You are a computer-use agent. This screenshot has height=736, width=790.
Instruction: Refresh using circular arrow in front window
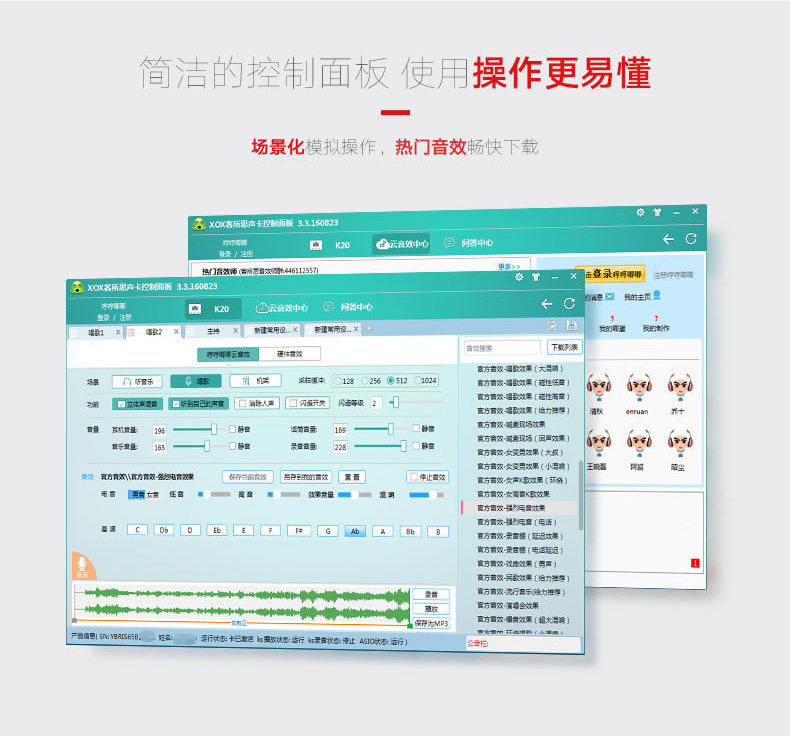[569, 303]
